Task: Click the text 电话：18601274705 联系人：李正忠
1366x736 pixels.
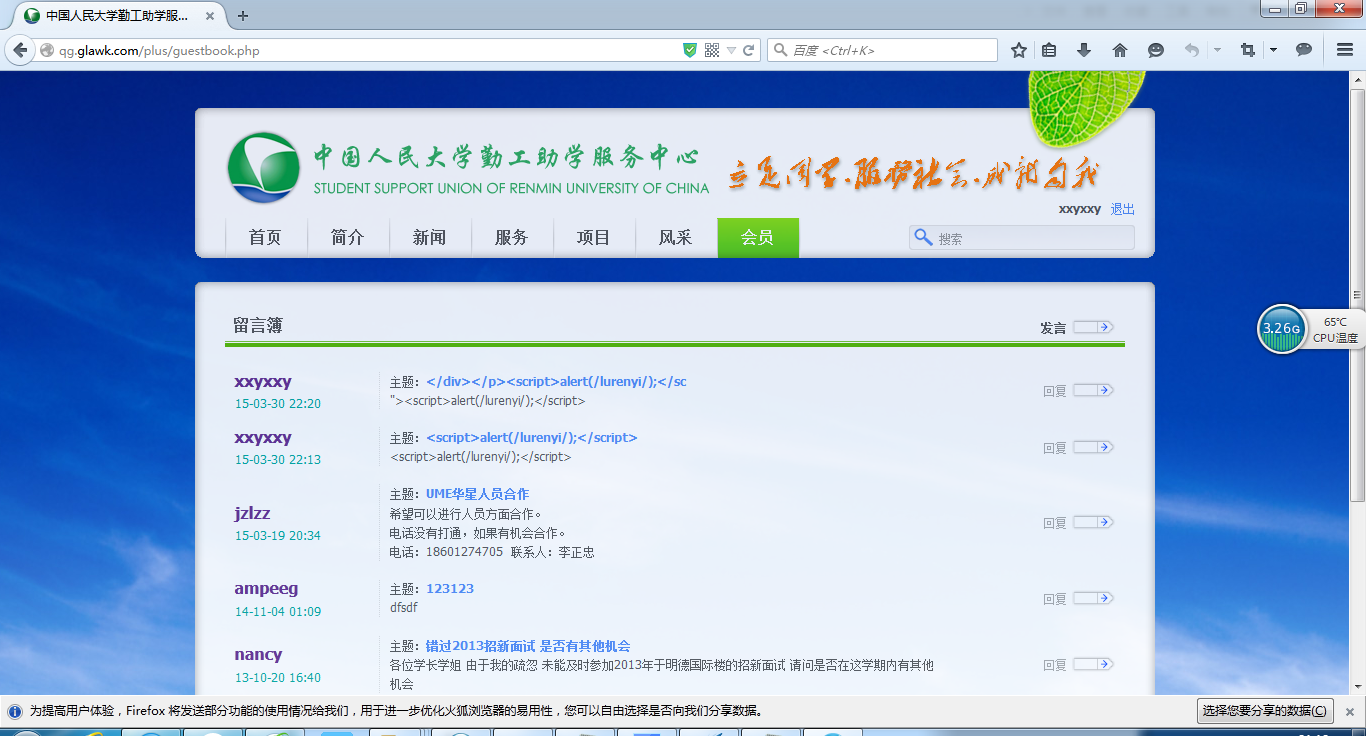Action: [x=491, y=552]
